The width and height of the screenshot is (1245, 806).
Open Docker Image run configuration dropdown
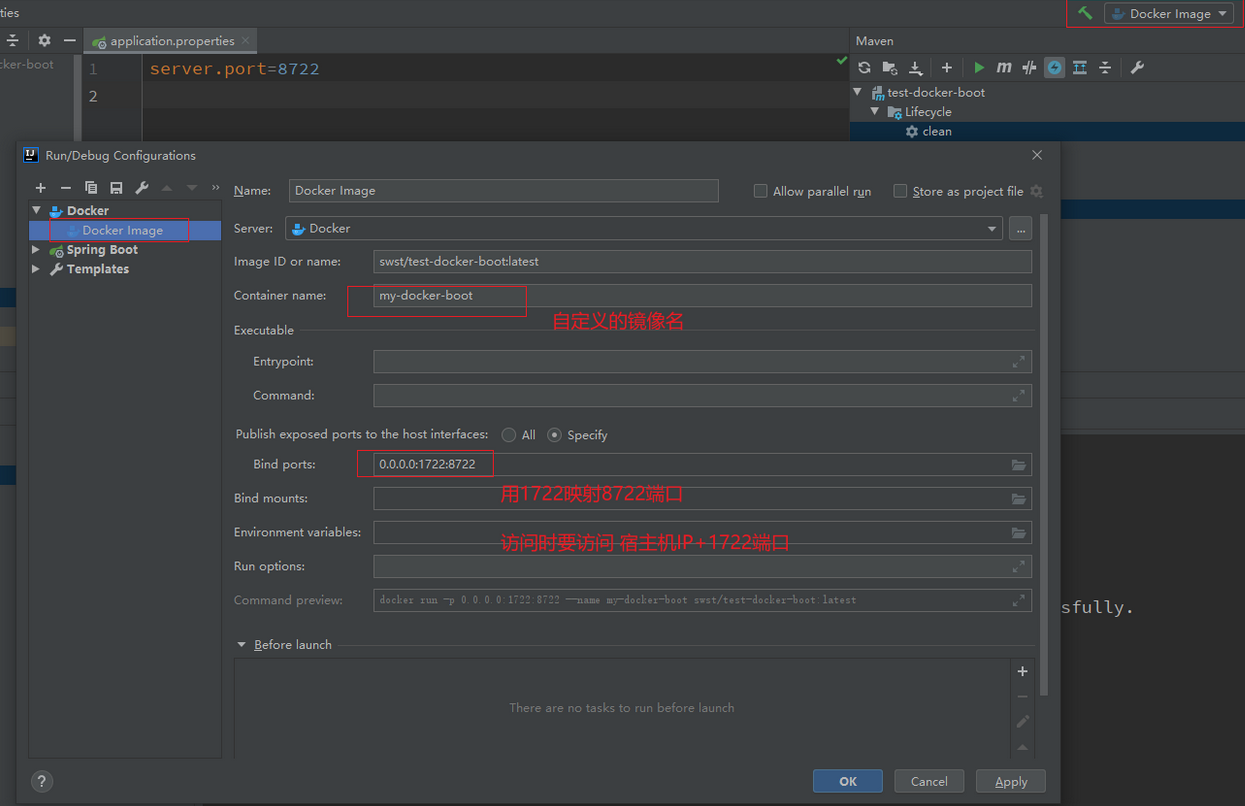point(1168,14)
